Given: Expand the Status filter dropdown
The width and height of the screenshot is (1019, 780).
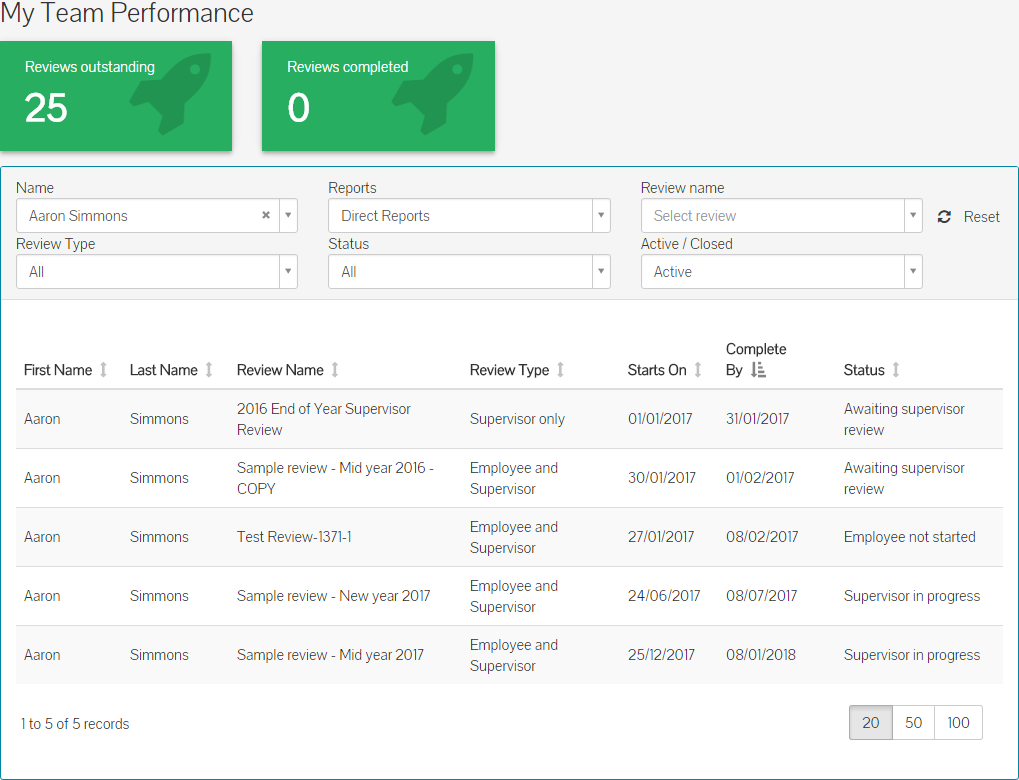Looking at the screenshot, I should tap(469, 272).
